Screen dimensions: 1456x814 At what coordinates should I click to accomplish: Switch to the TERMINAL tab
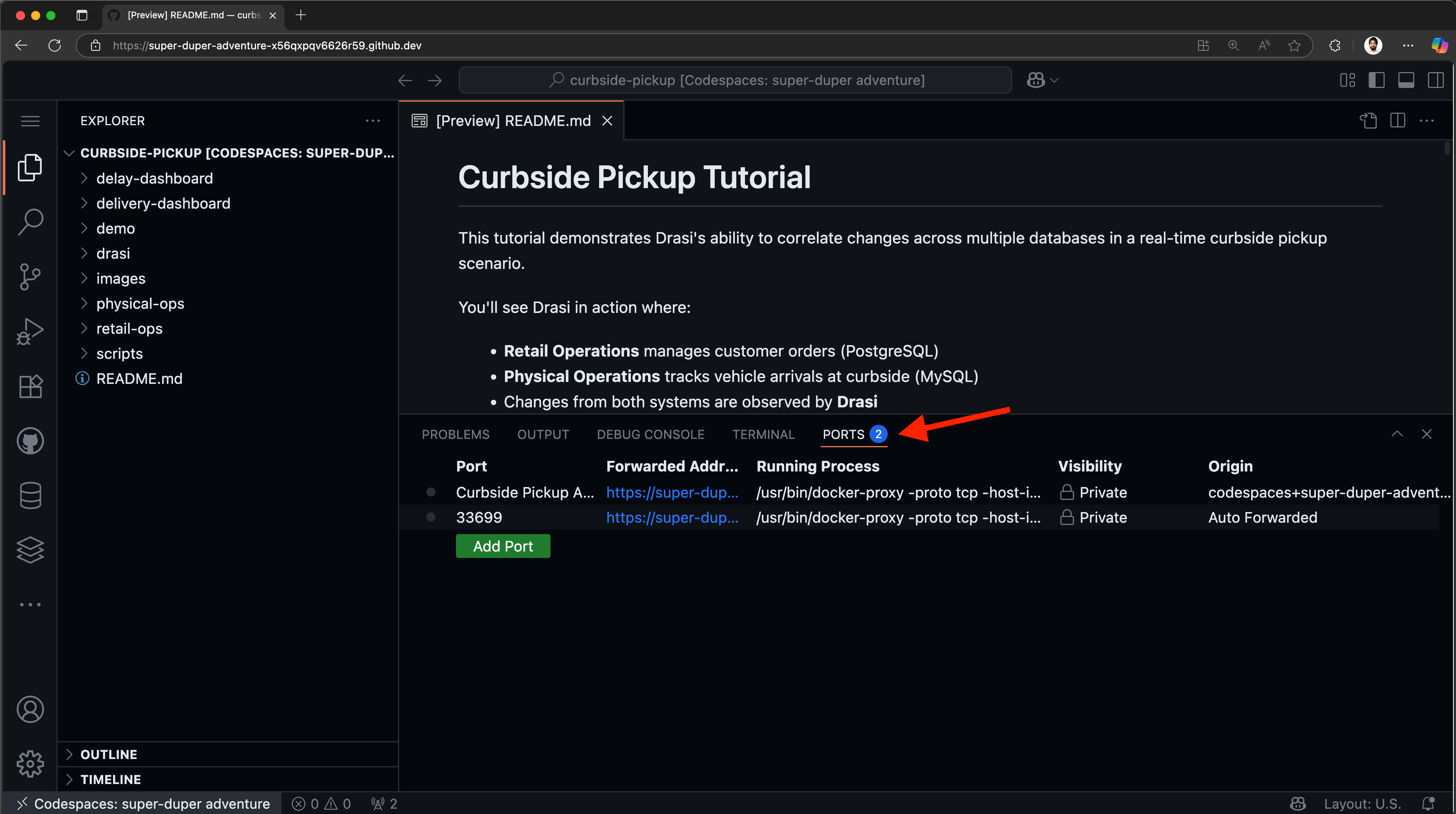[763, 434]
